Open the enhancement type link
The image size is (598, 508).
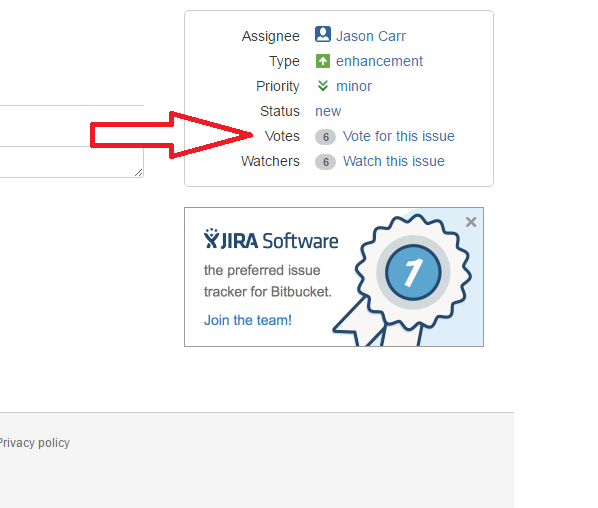(379, 61)
